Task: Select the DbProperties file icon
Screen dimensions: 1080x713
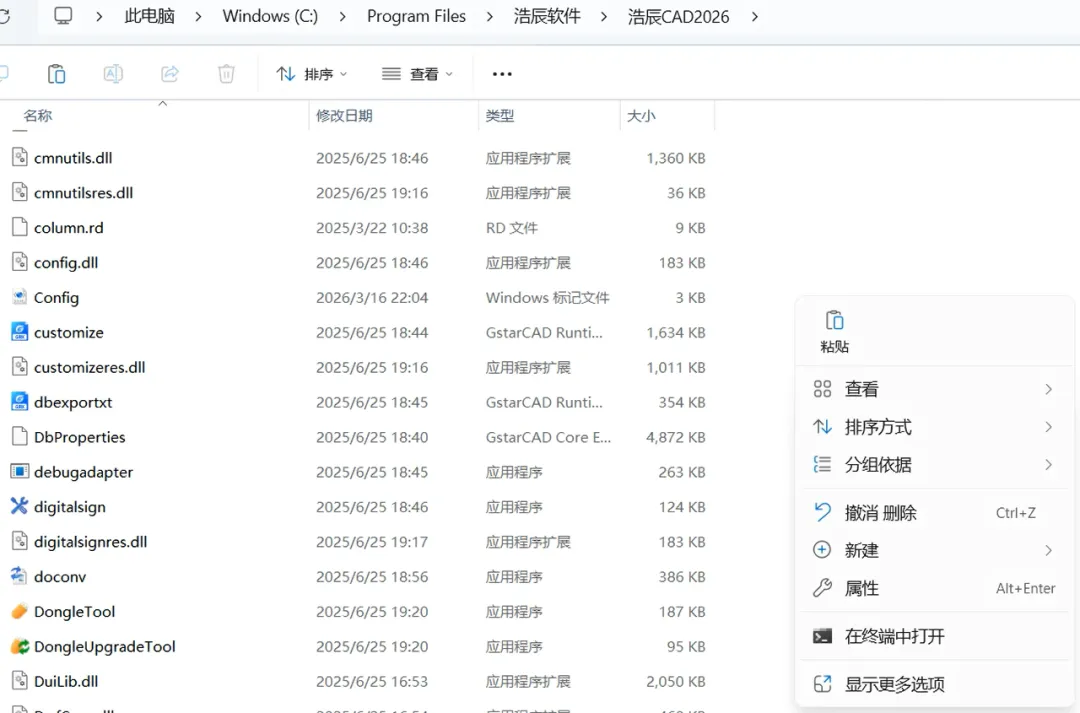Action: [x=19, y=437]
